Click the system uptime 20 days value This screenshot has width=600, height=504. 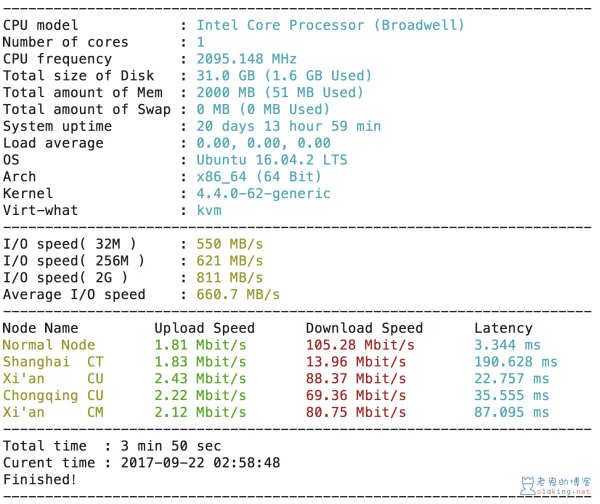coord(289,126)
